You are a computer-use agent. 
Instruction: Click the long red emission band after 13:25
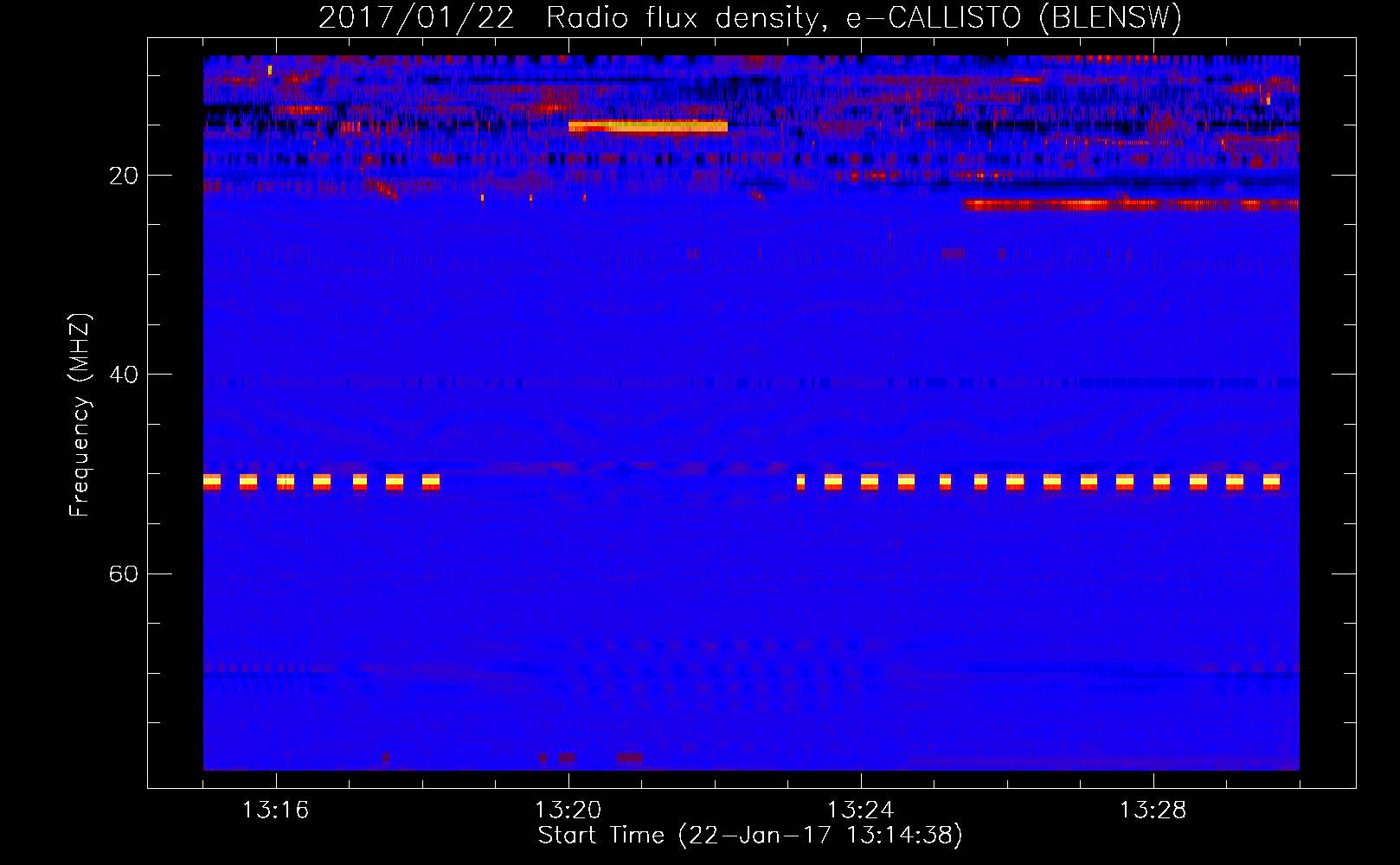1131,205
